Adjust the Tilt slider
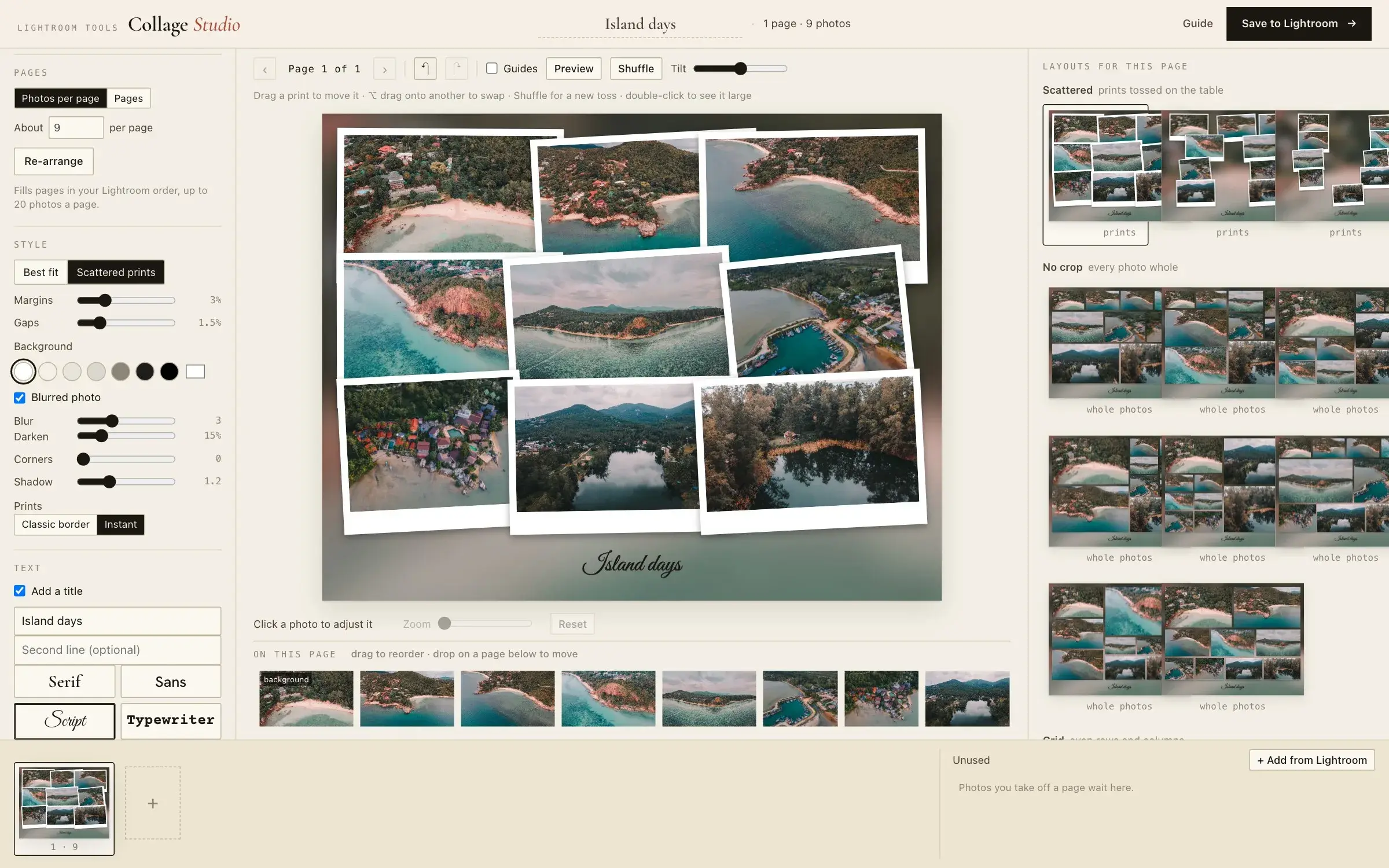1389x868 pixels. pos(740,68)
